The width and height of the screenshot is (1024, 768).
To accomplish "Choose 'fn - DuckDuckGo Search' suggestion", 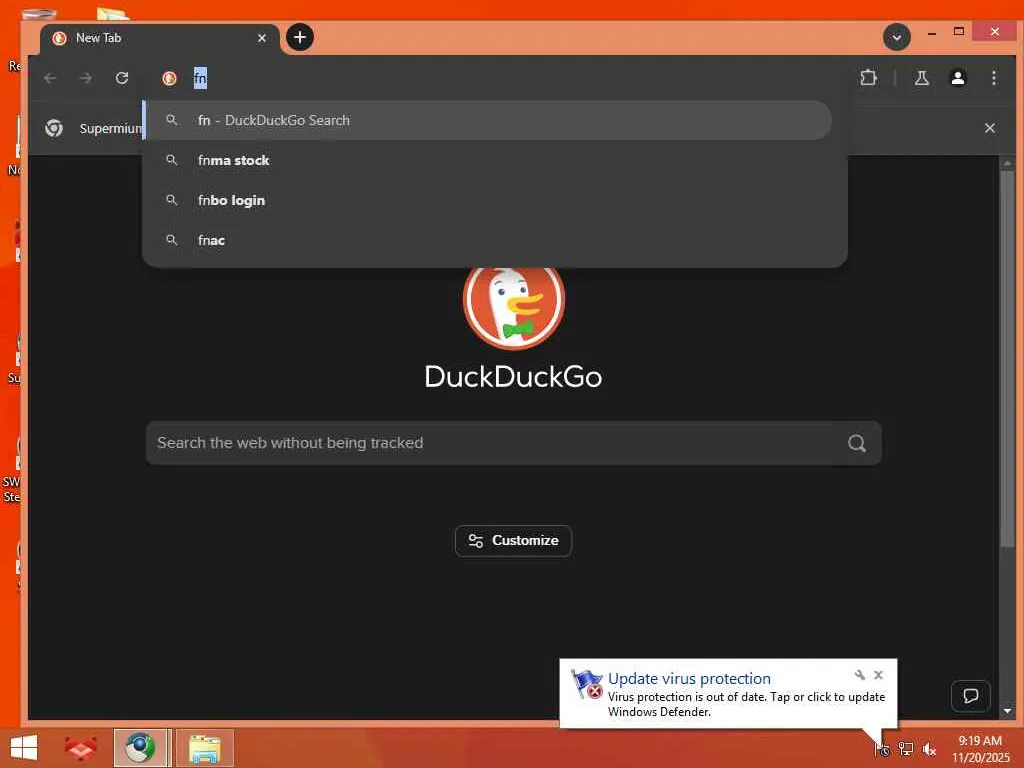I will click(x=488, y=120).
